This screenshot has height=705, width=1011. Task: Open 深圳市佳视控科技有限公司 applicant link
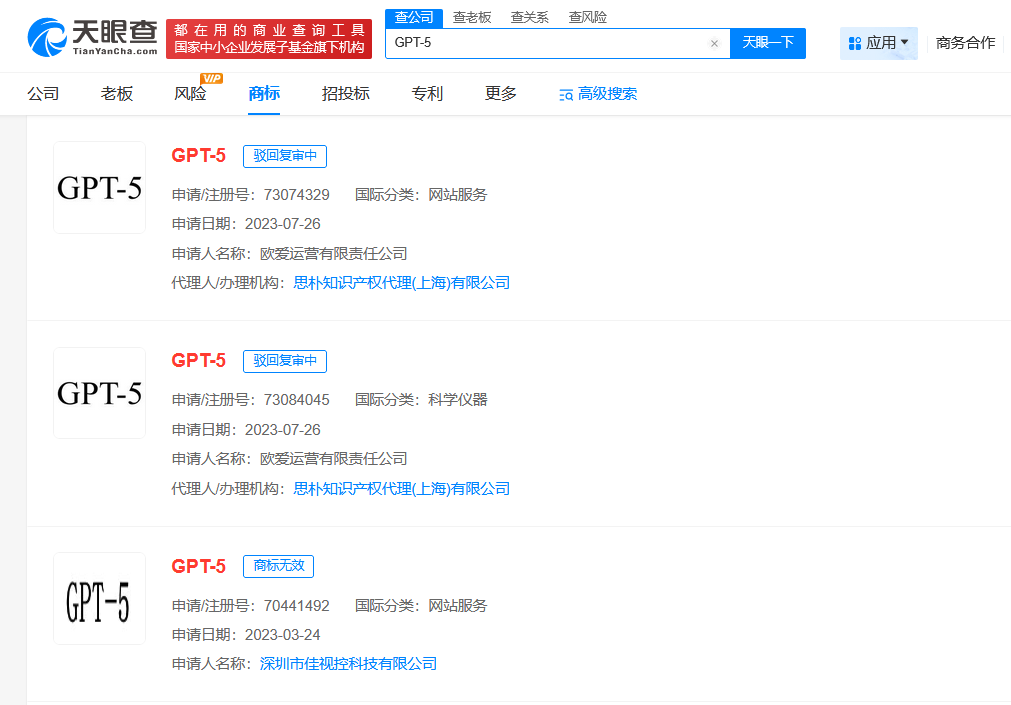tap(346, 663)
